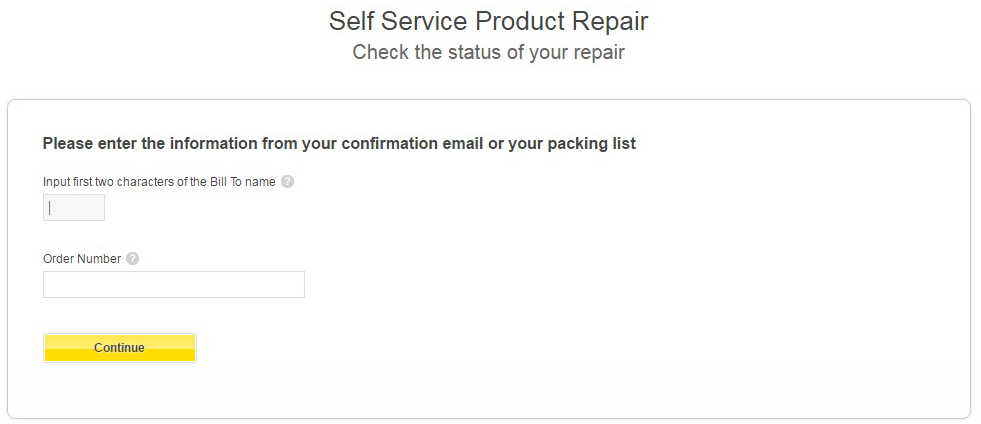
Task: Open the question mark tooltip for Bill To name
Action: pyautogui.click(x=288, y=182)
